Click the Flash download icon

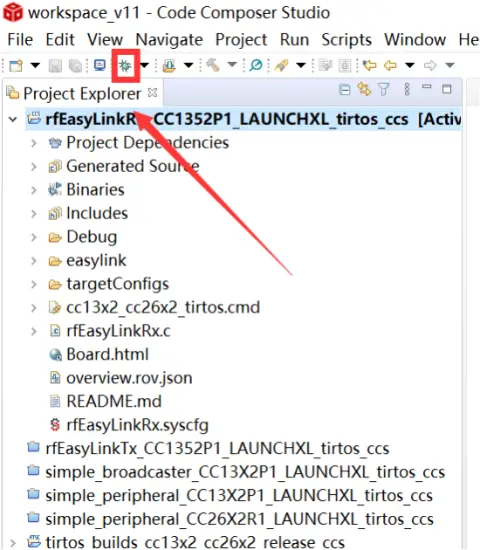click(169, 66)
